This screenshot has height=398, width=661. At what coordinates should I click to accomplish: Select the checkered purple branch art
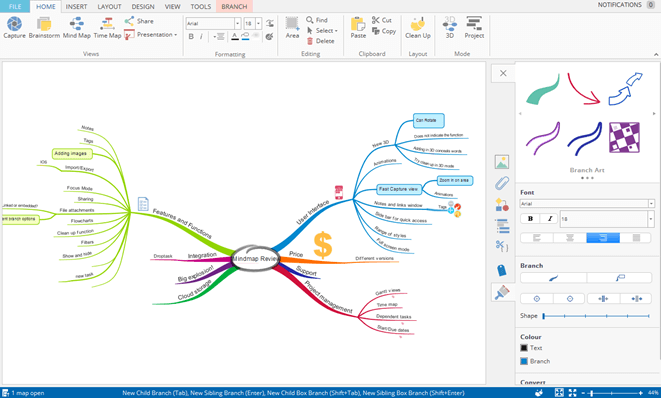(x=624, y=137)
